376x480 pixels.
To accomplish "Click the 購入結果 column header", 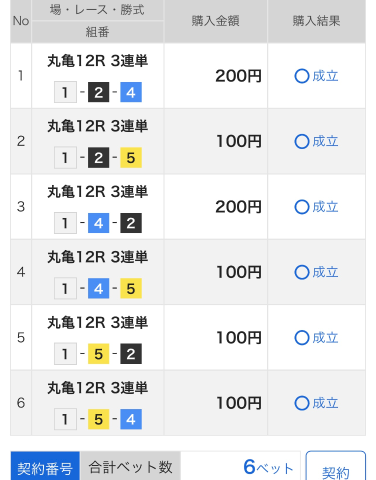I will point(317,21).
